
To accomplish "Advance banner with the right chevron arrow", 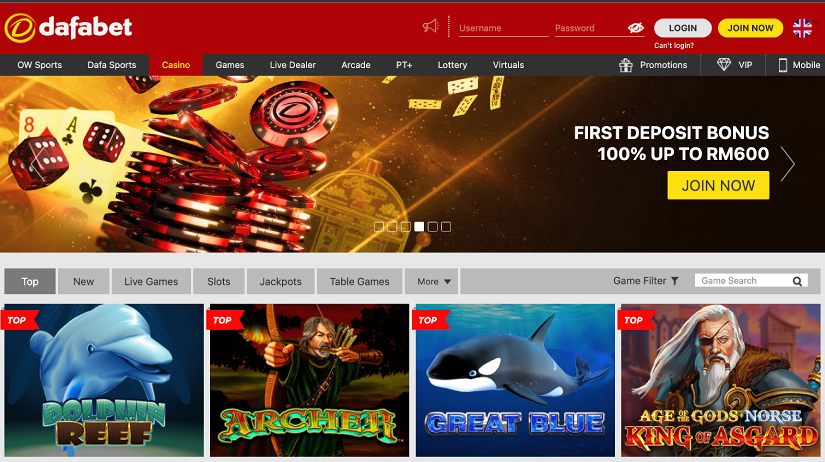I will coord(788,164).
